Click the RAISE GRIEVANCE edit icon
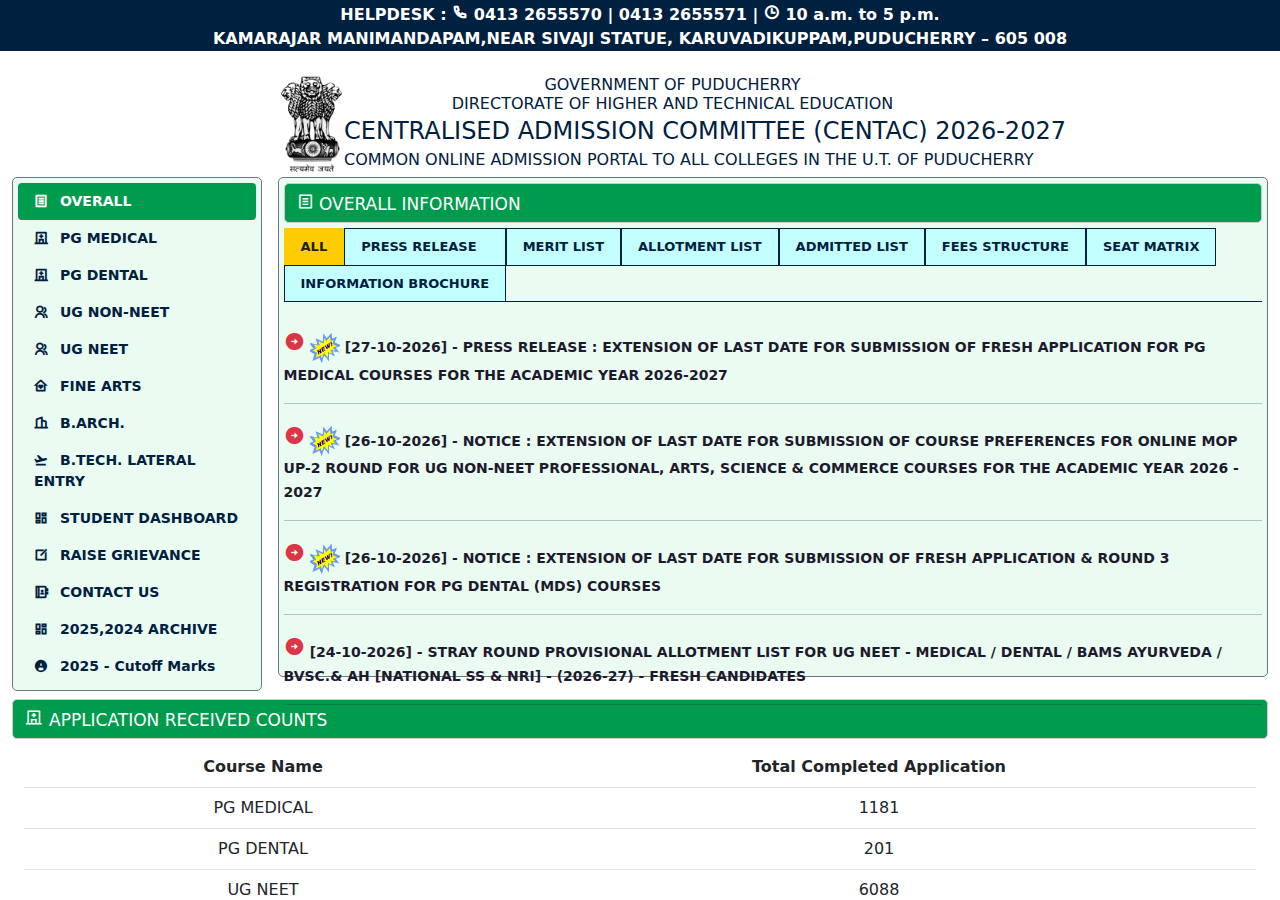The width and height of the screenshot is (1280, 900). point(41,555)
